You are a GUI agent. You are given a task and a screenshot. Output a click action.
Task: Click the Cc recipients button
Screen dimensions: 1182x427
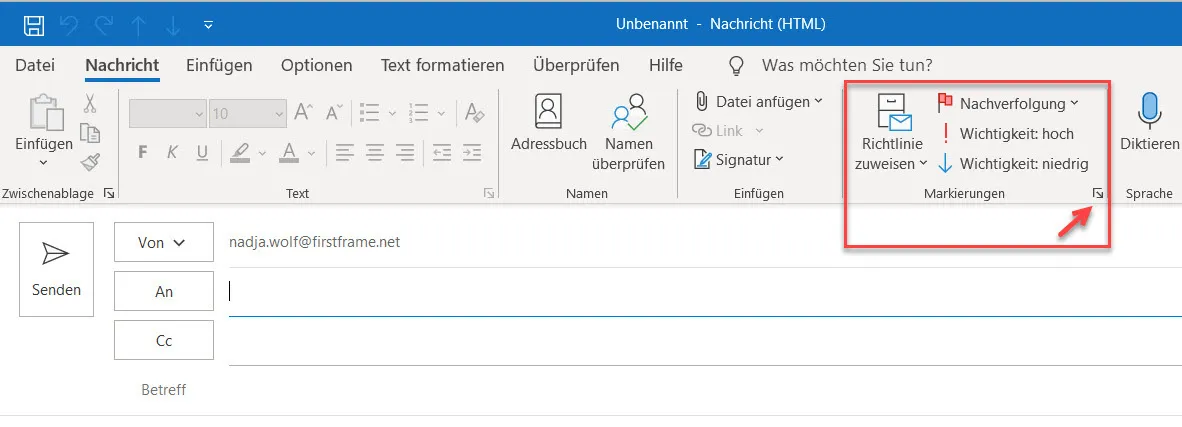point(164,340)
